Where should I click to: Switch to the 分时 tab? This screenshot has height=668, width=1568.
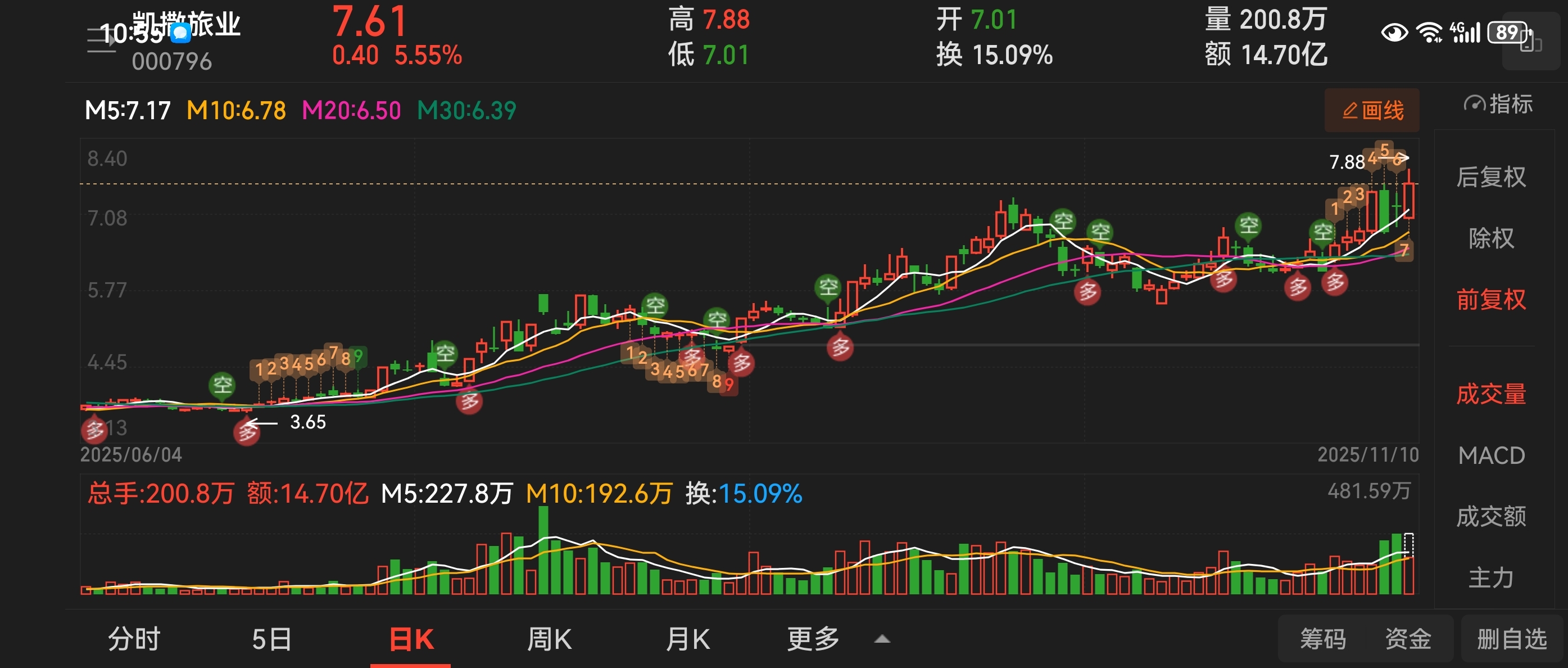tap(134, 639)
